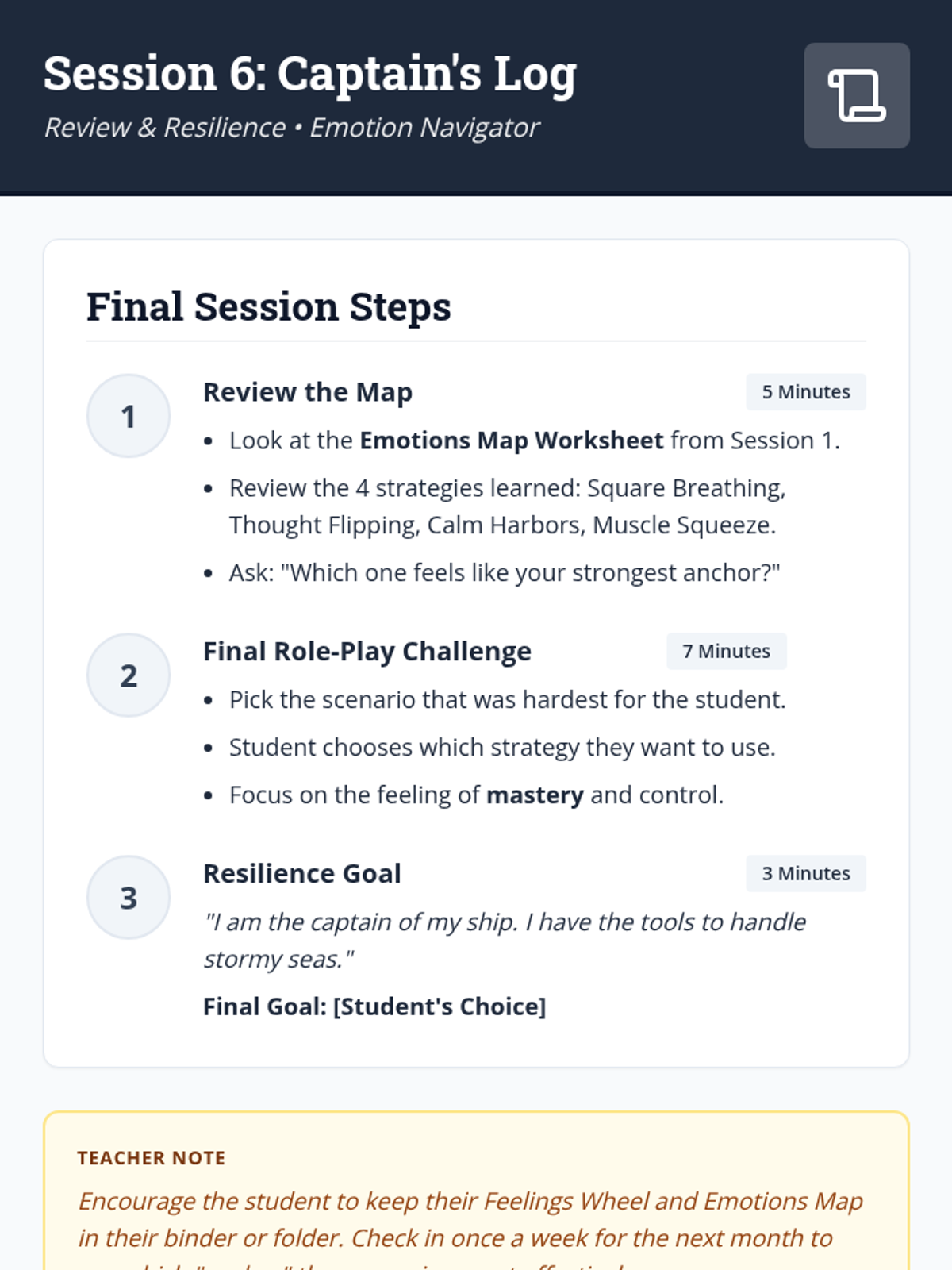Click the bold Emotions Map Worksheet text

[511, 441]
